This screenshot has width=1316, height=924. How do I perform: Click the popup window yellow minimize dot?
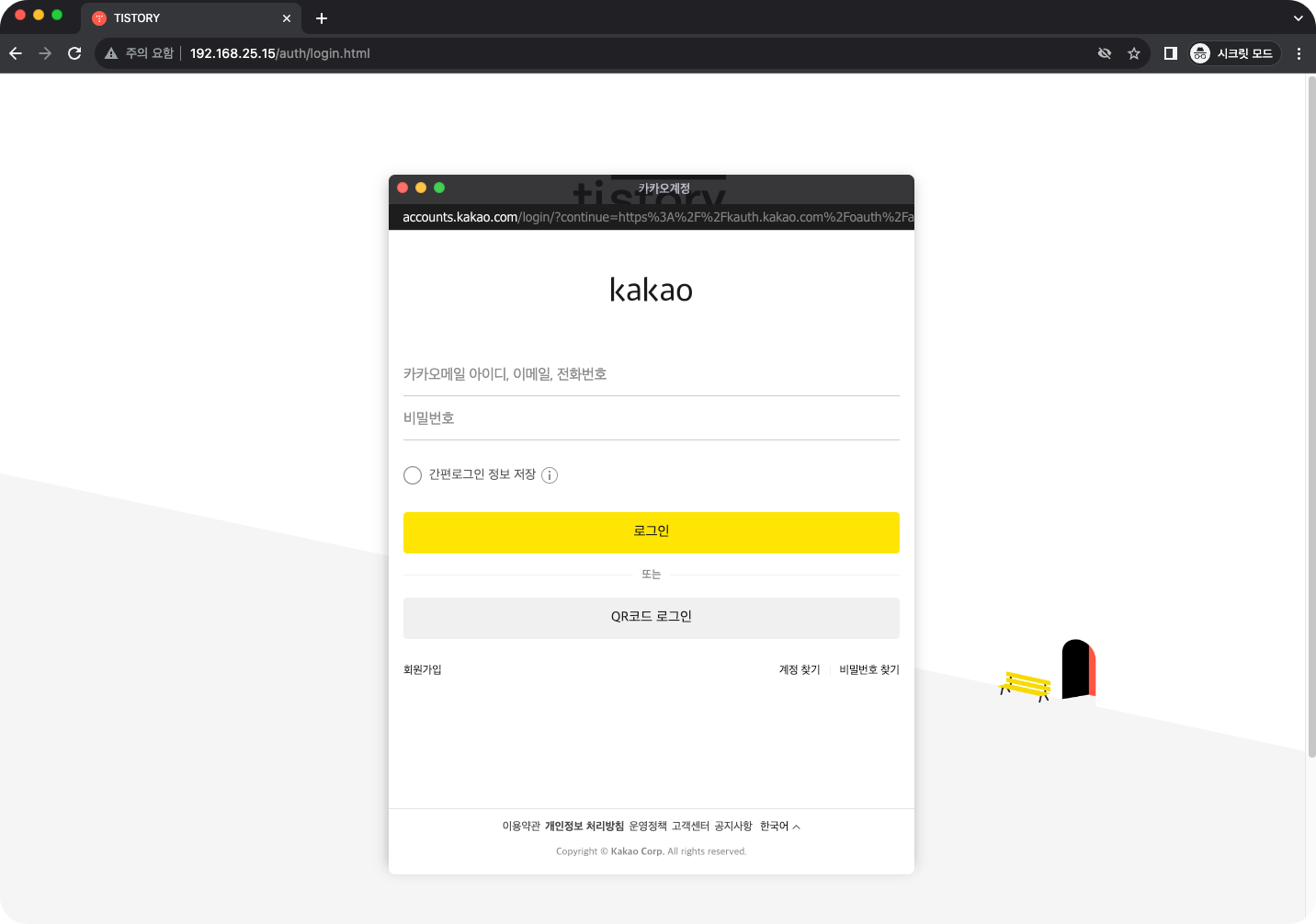(421, 188)
